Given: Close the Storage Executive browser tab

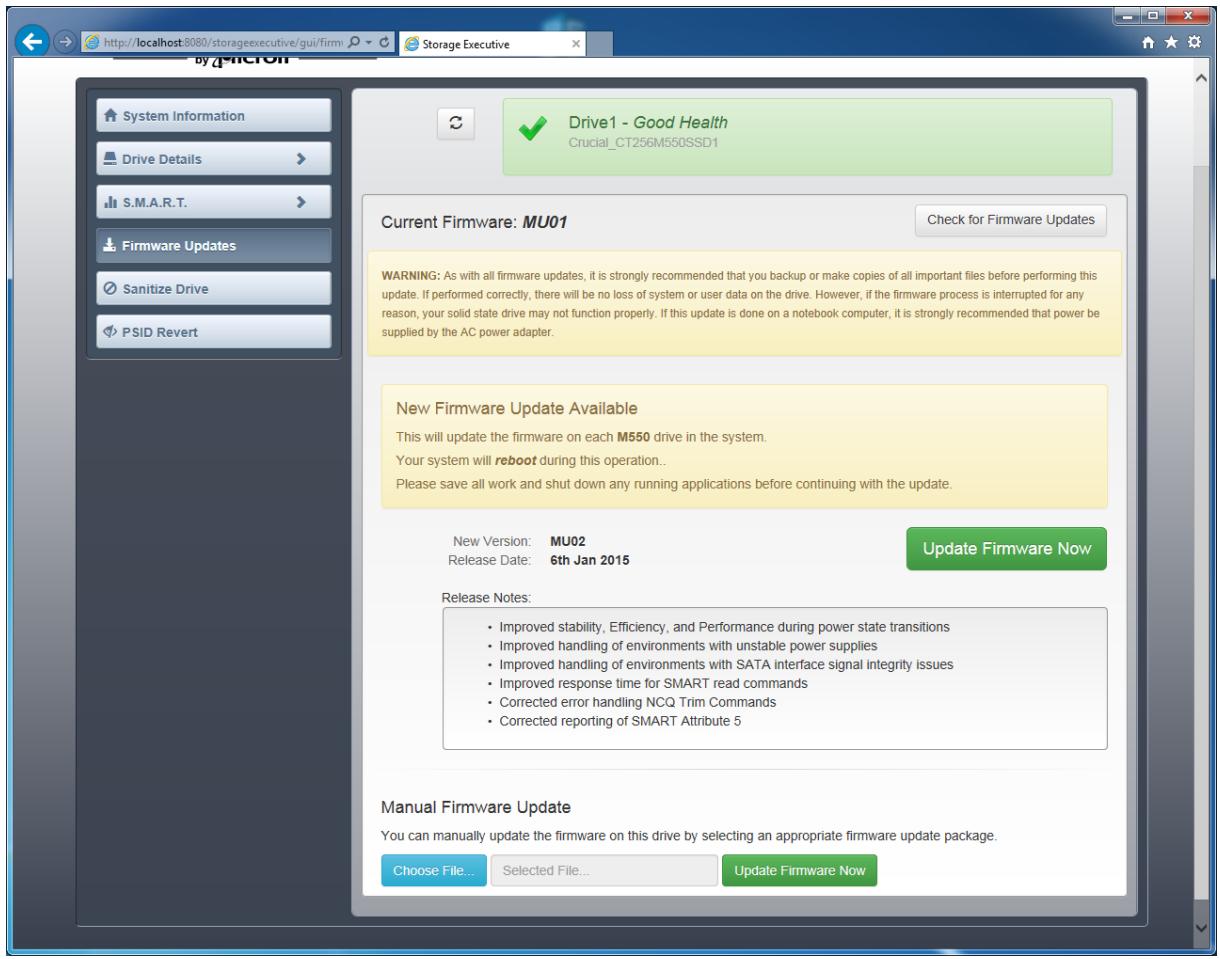Looking at the screenshot, I should (x=575, y=45).
